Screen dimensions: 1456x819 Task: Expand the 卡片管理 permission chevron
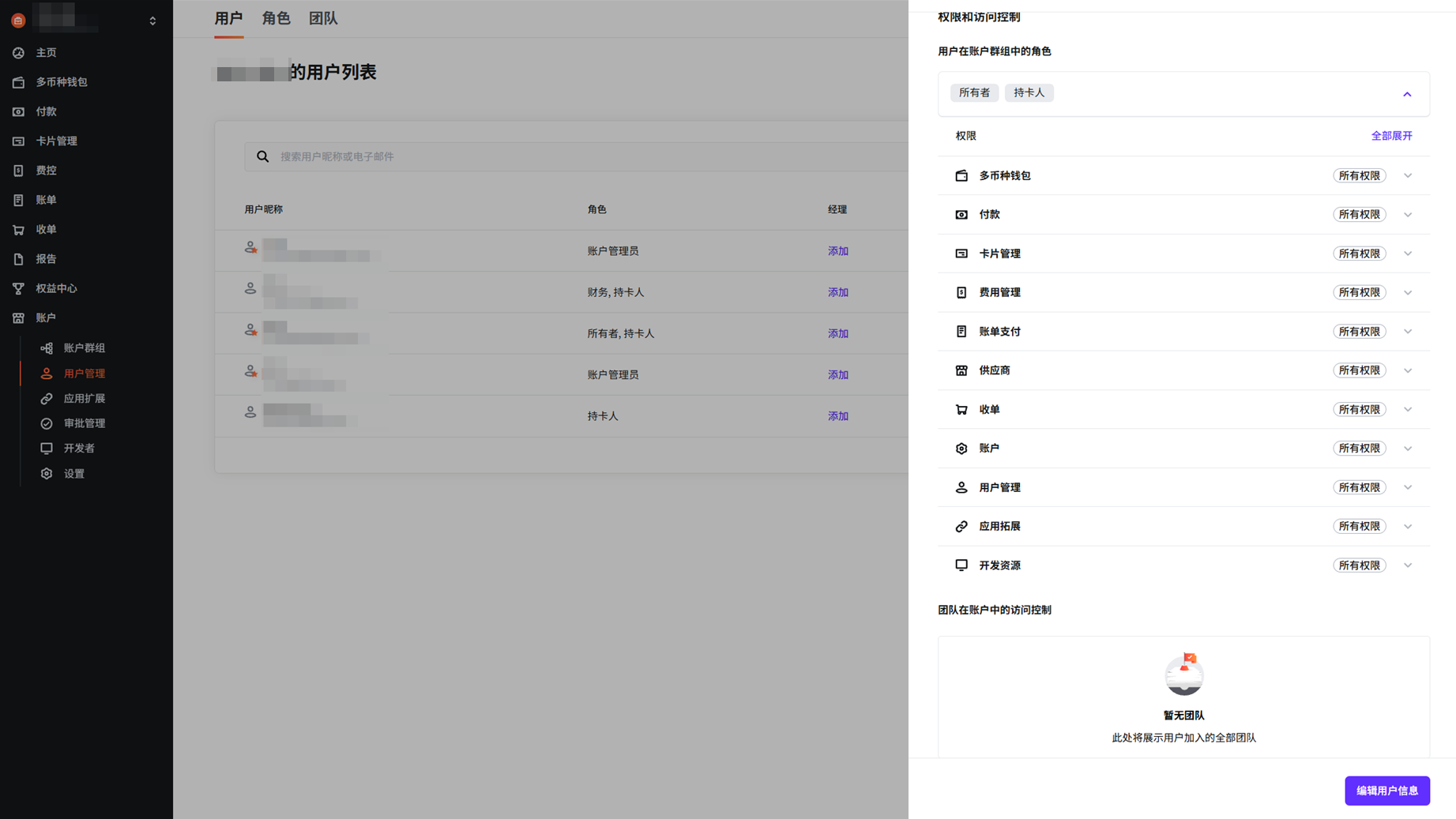[x=1407, y=254]
